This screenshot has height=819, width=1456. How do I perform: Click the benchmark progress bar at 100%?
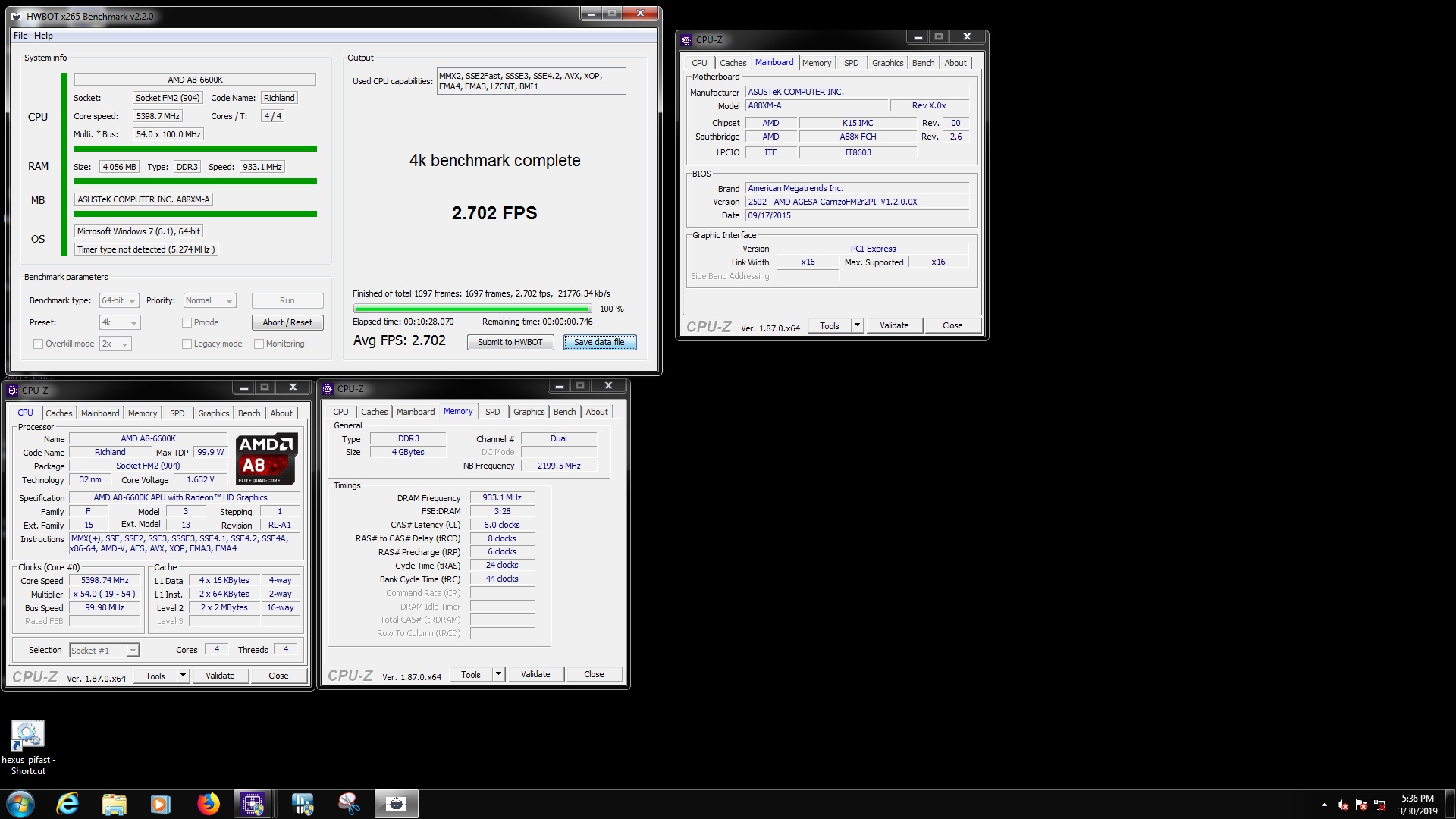[x=472, y=309]
